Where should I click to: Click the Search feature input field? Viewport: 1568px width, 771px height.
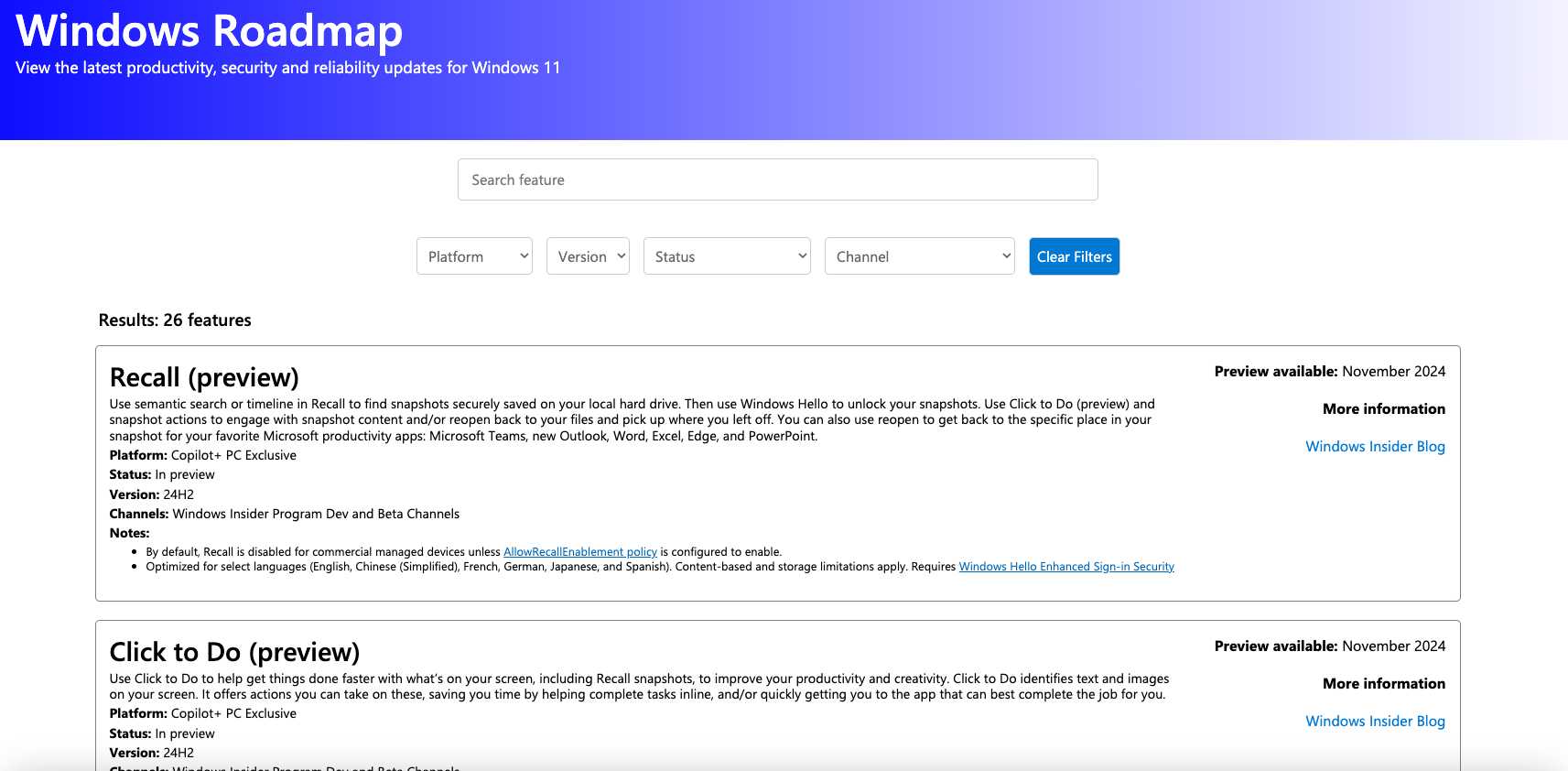(777, 179)
